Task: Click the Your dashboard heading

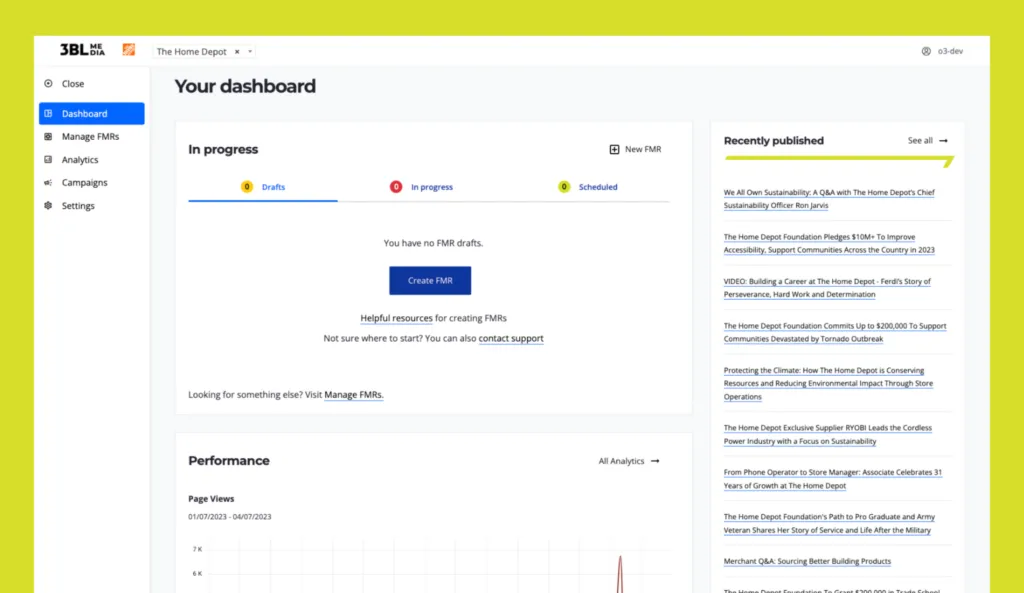Action: coord(245,86)
